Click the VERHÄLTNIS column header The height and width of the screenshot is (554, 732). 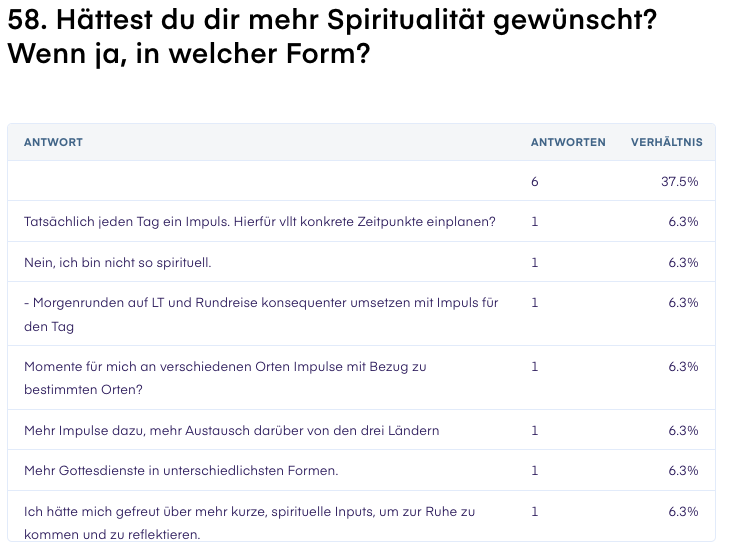click(x=667, y=142)
